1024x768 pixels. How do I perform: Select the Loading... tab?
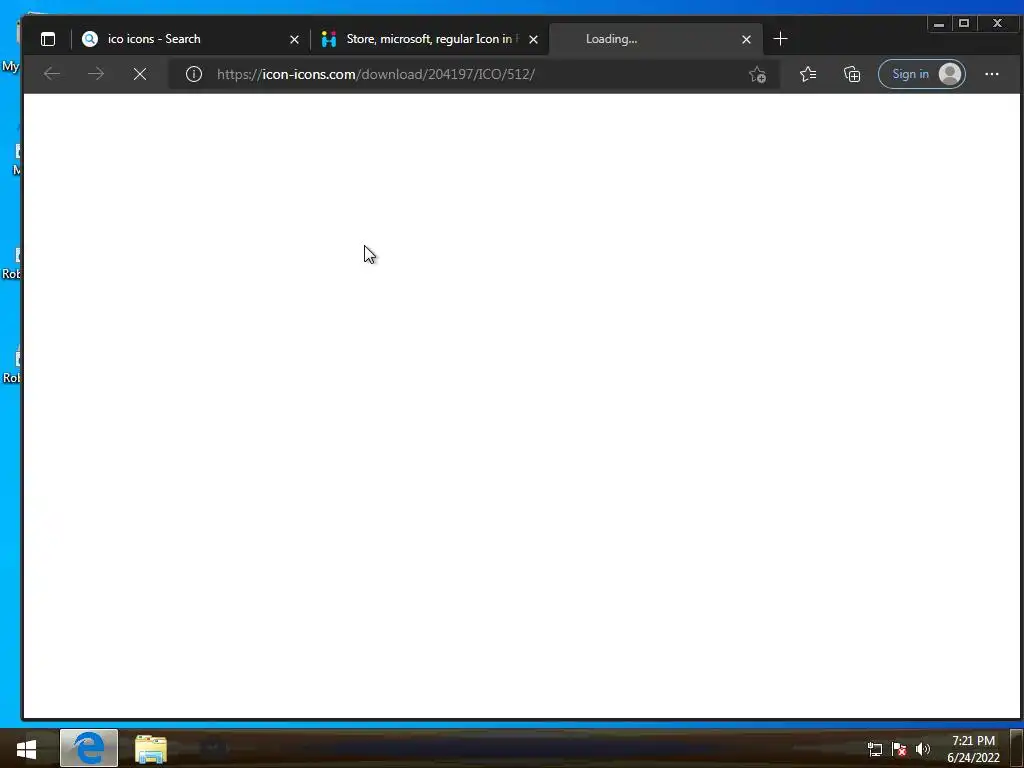[656, 39]
